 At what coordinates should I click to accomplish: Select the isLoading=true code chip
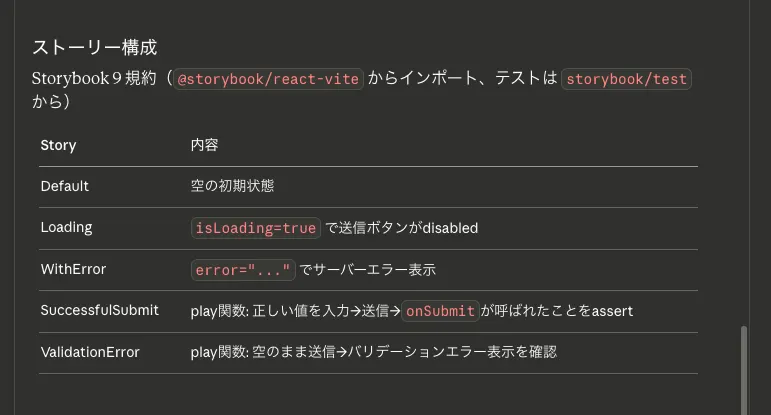click(256, 228)
